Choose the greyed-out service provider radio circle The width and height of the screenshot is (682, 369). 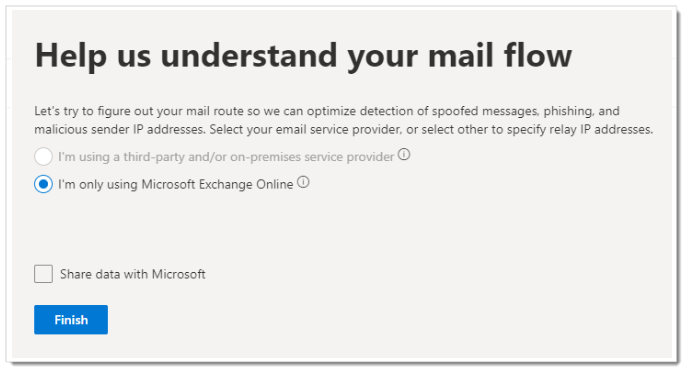[43, 157]
